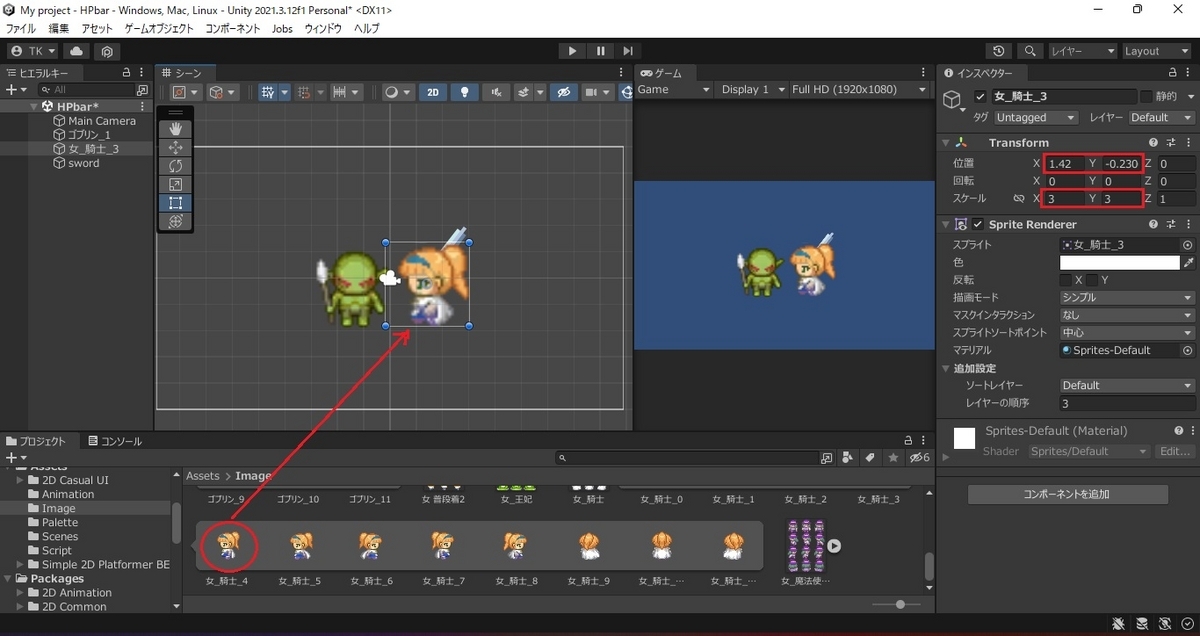
Task: Open the Layout dropdown
Action: pyautogui.click(x=1157, y=50)
